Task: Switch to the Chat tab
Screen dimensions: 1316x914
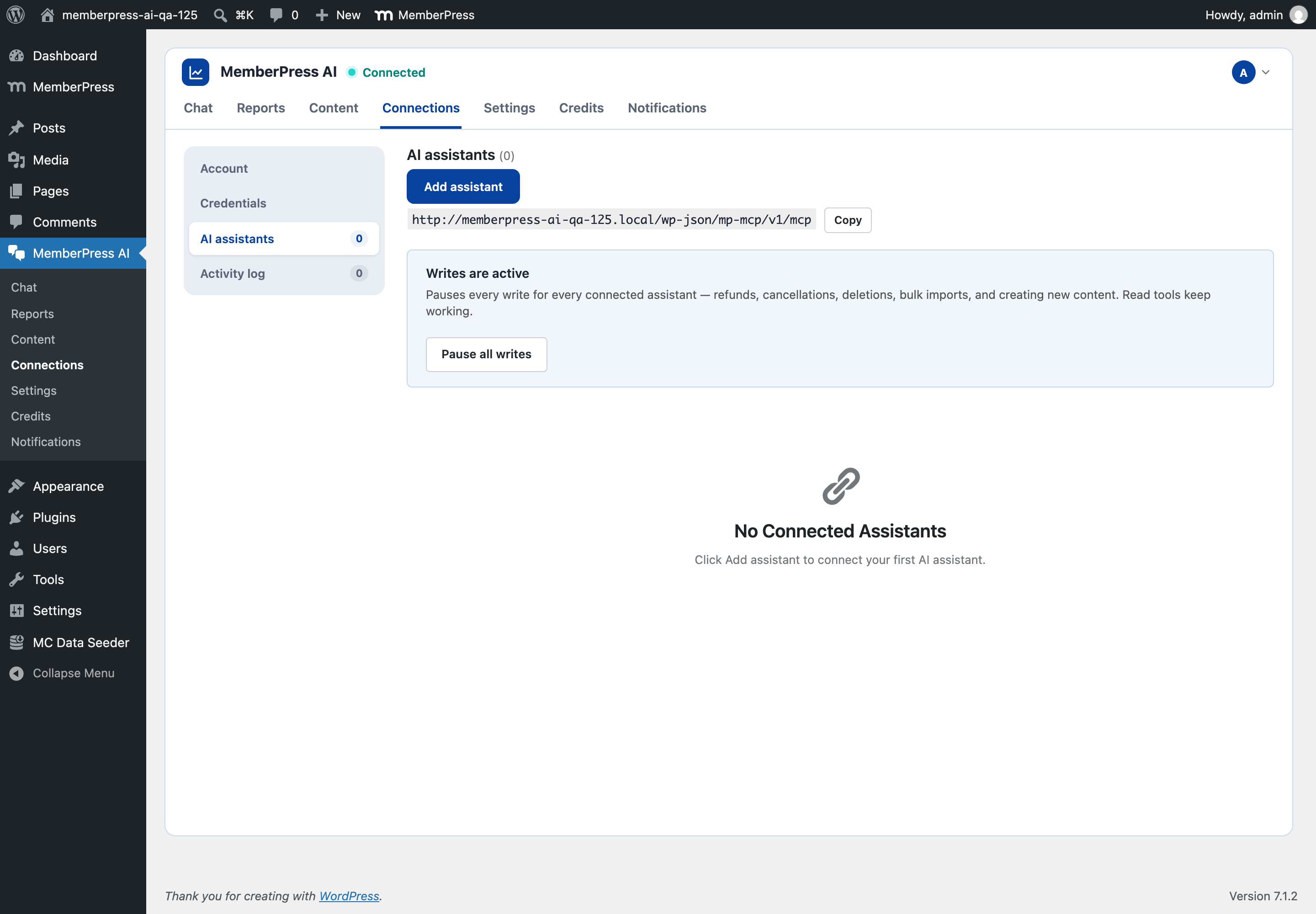Action: pos(198,108)
